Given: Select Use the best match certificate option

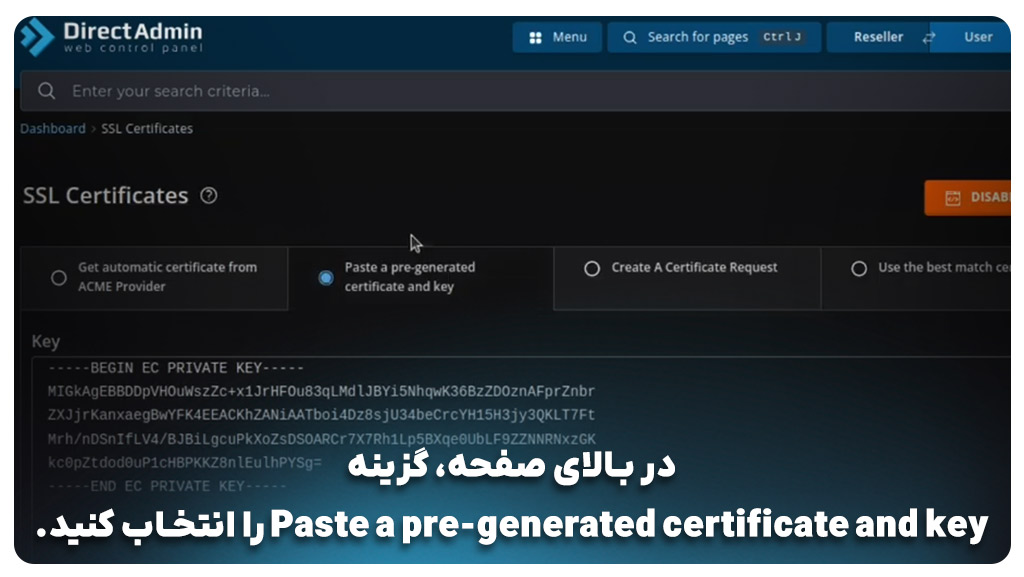Looking at the screenshot, I should [859, 268].
